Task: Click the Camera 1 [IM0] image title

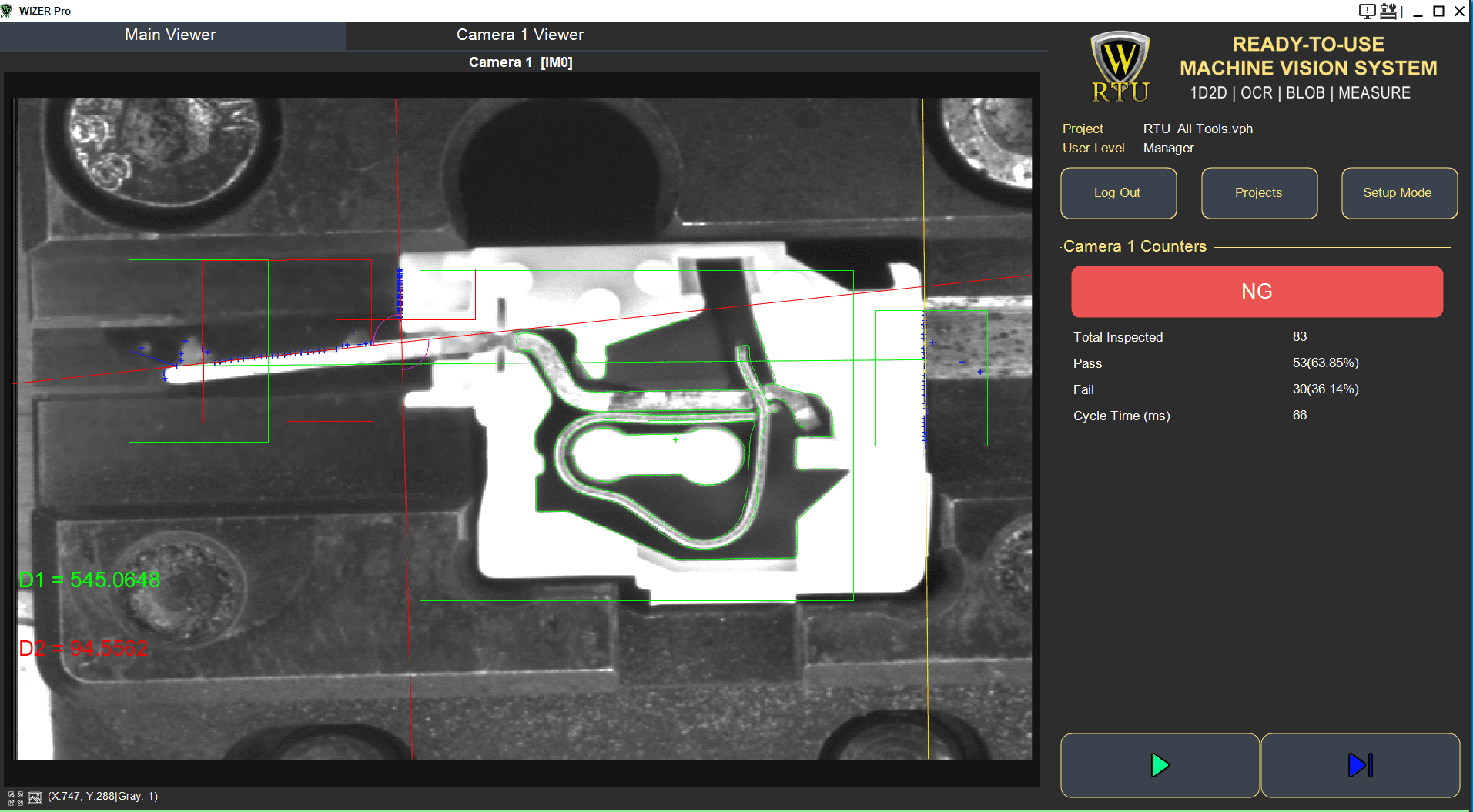Action: coord(521,62)
